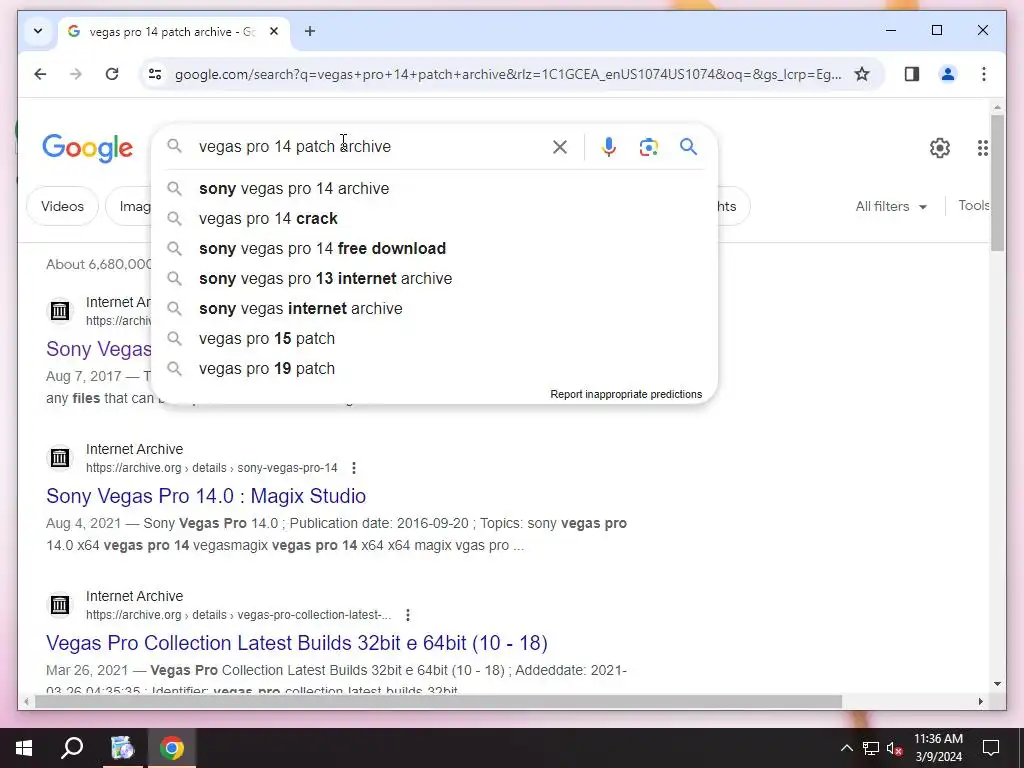This screenshot has height=768, width=1024.
Task: Open the new tab plus button
Action: [310, 31]
